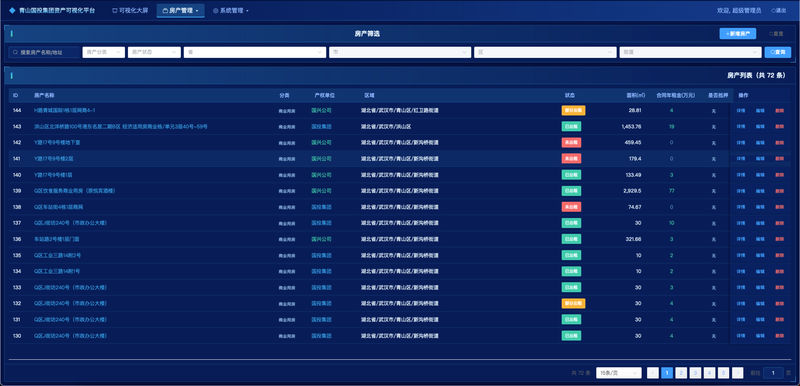Click the blue diamond platform logo

pyautogui.click(x=12, y=10)
